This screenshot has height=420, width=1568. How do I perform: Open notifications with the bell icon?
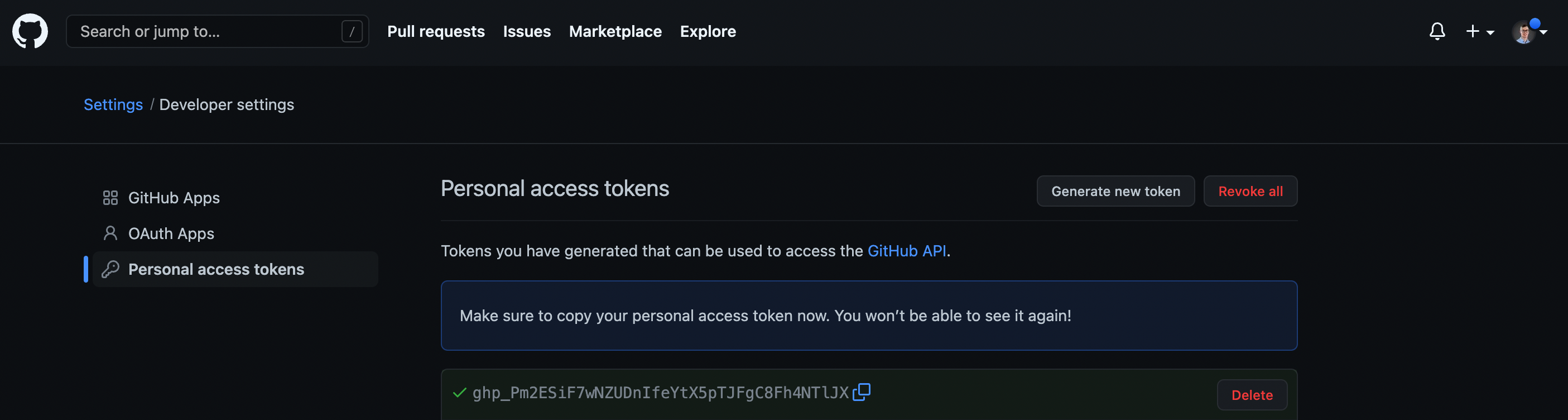(x=1436, y=31)
